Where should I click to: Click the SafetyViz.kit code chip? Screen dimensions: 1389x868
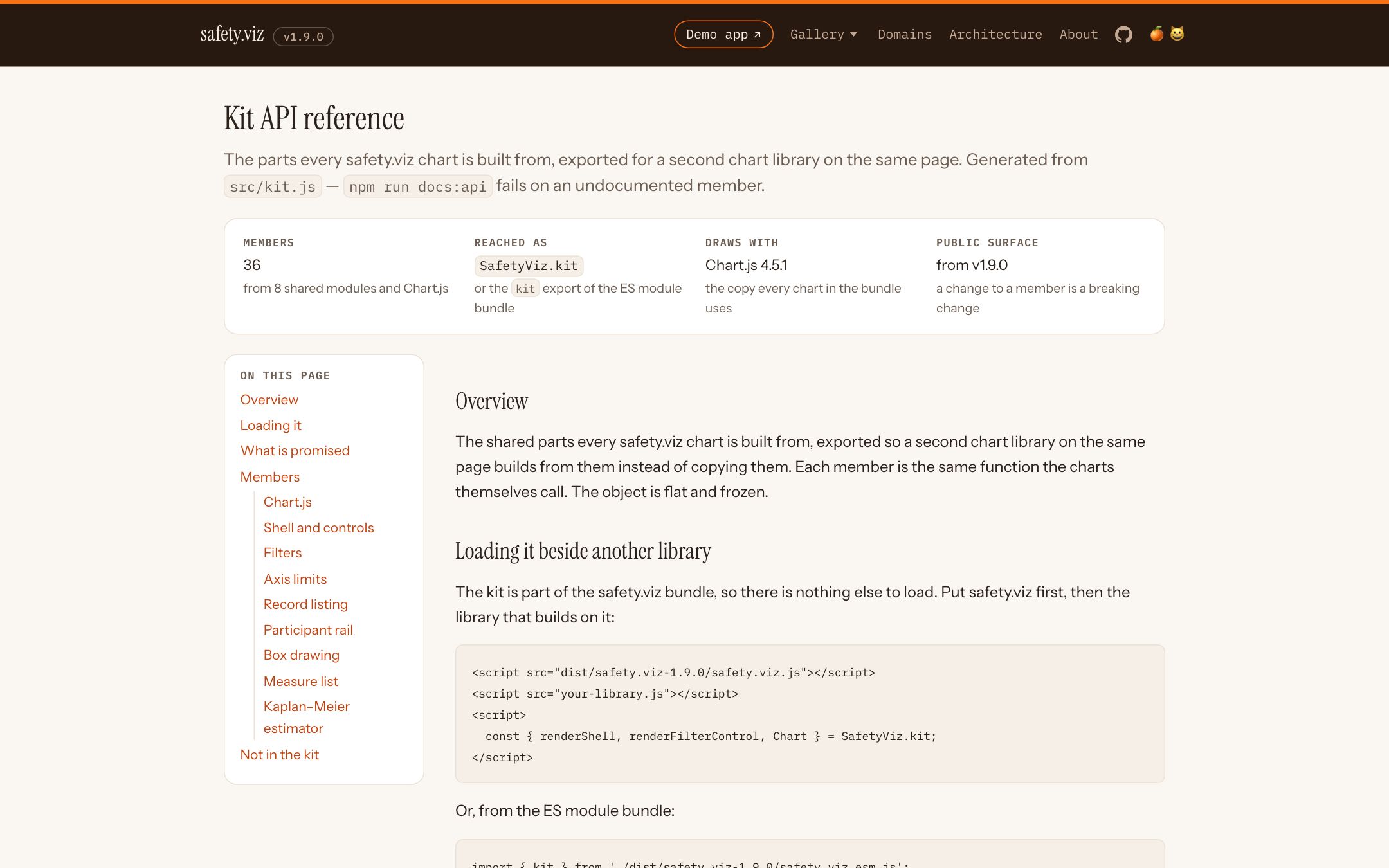(529, 266)
